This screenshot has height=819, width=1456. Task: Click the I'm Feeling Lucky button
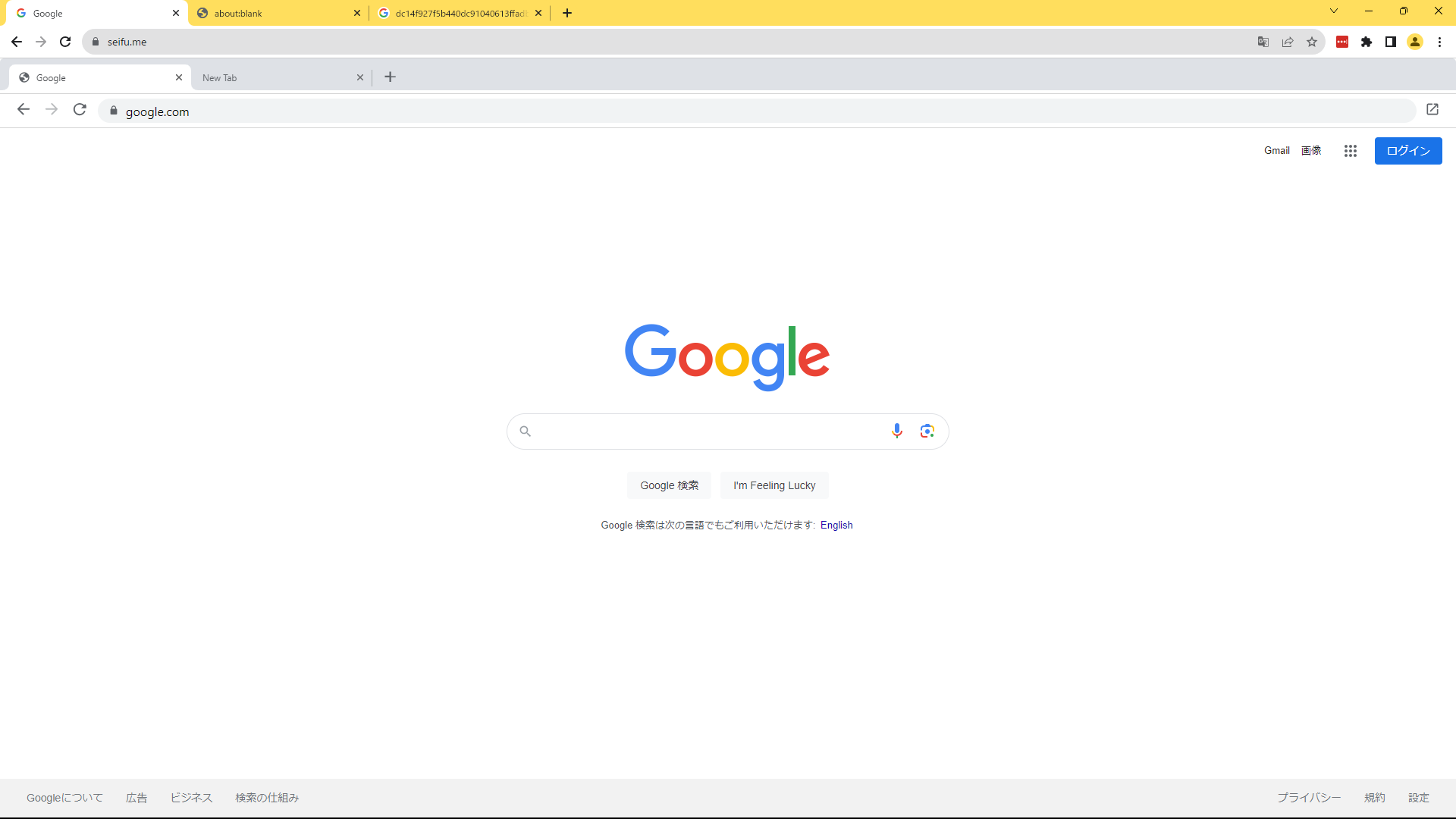point(774,485)
